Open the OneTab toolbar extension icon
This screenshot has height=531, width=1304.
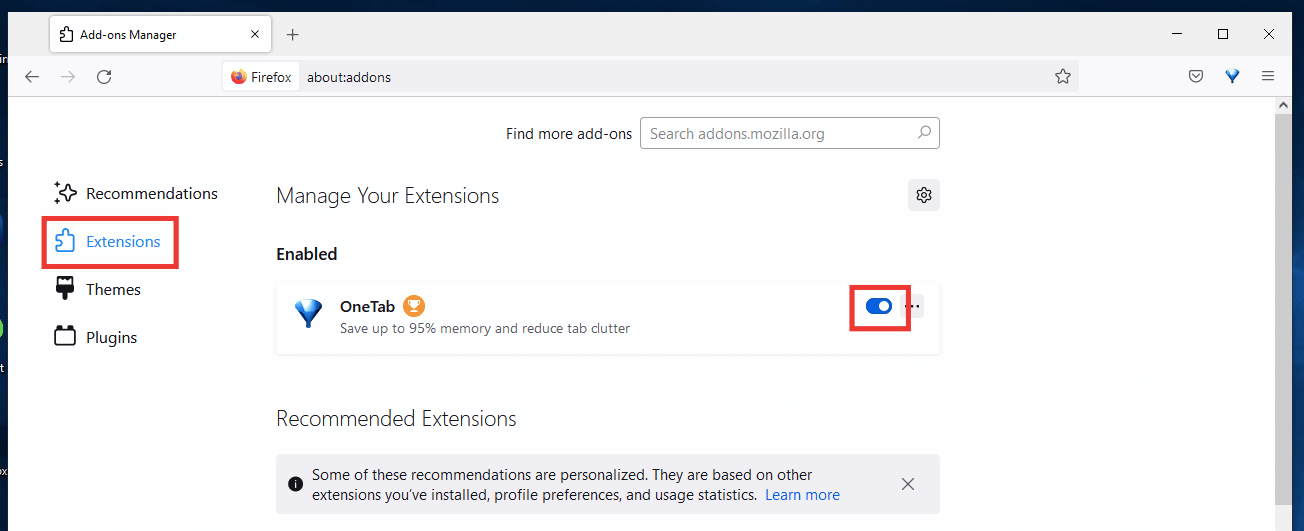1232,76
